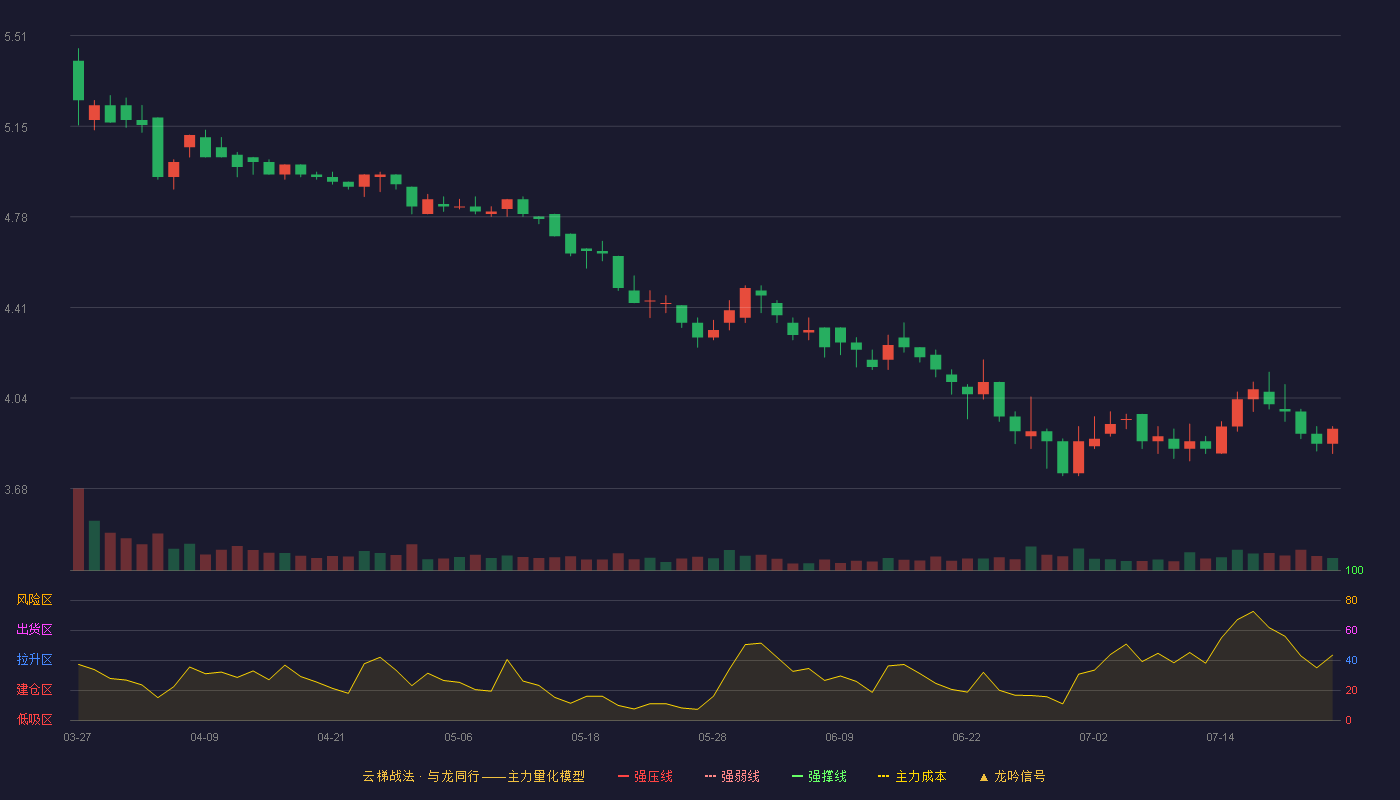1400x800 pixels.
Task: Click the 5.15 price axis label
Action: tap(16, 128)
